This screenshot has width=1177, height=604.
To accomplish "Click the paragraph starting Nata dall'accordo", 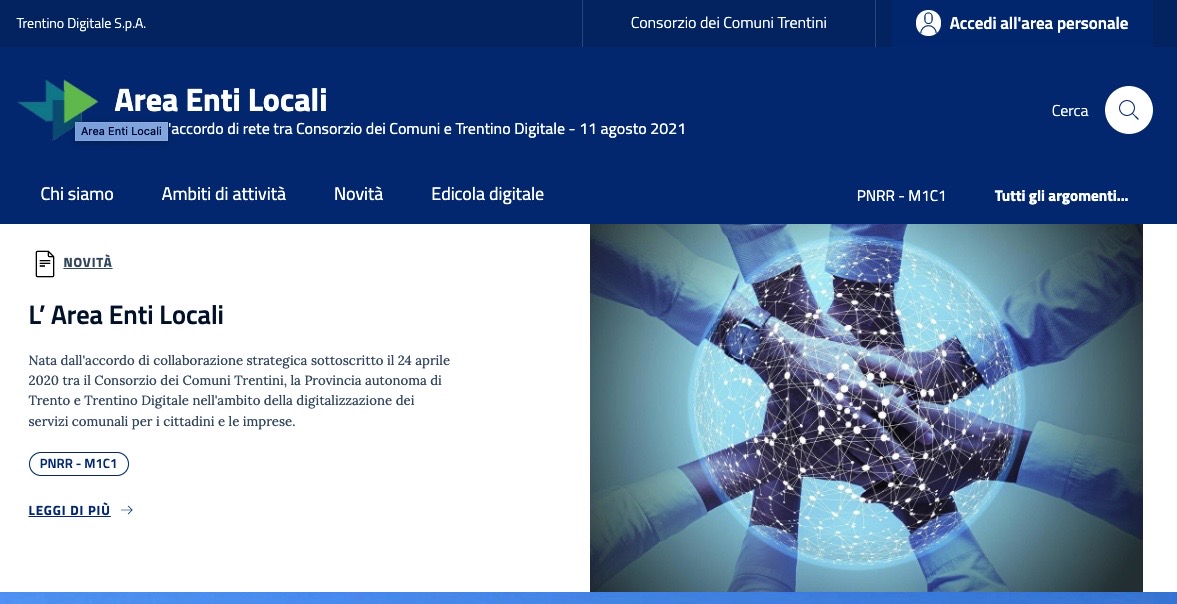I will tap(239, 390).
